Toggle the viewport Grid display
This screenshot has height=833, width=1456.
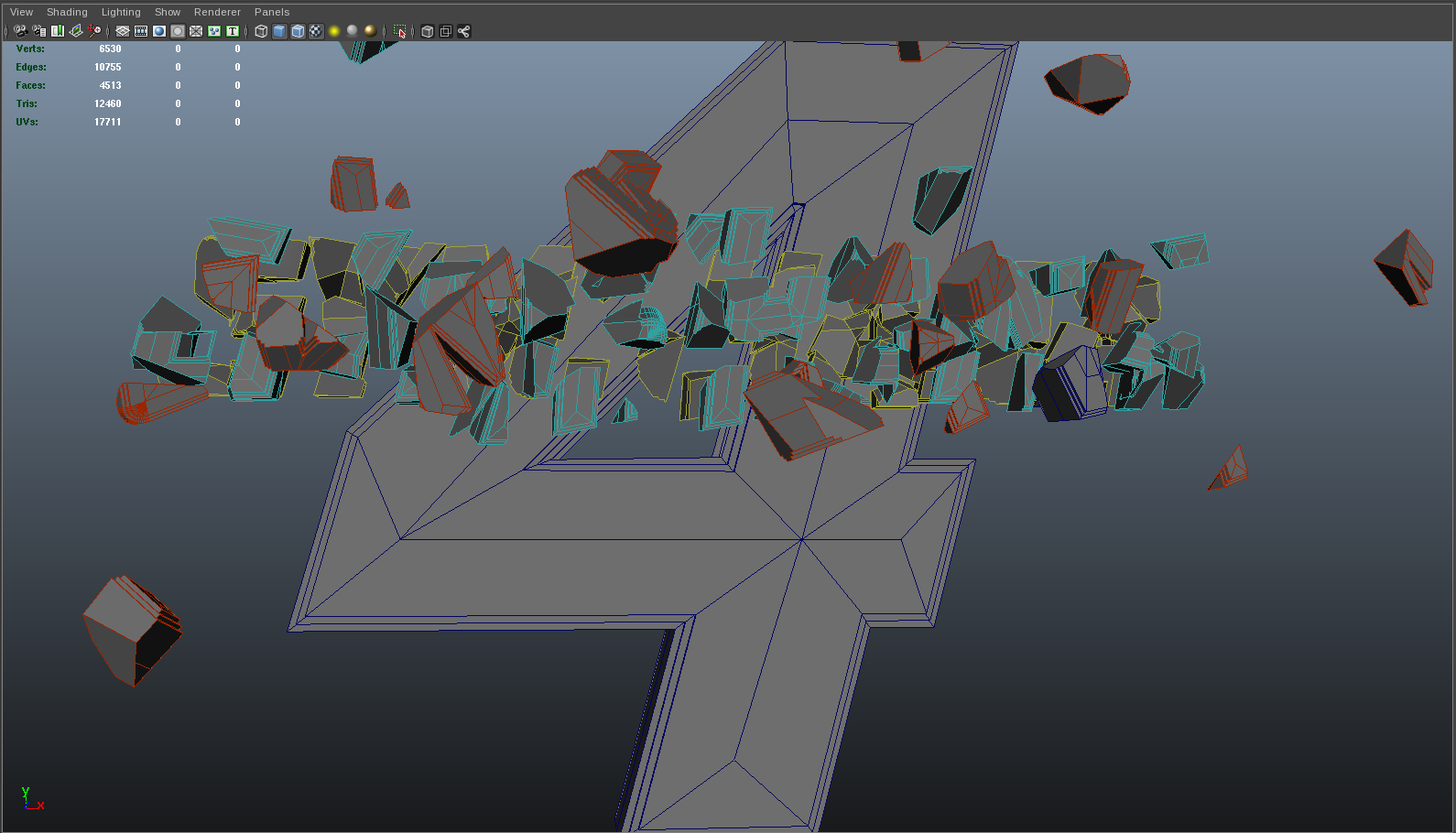point(123,31)
